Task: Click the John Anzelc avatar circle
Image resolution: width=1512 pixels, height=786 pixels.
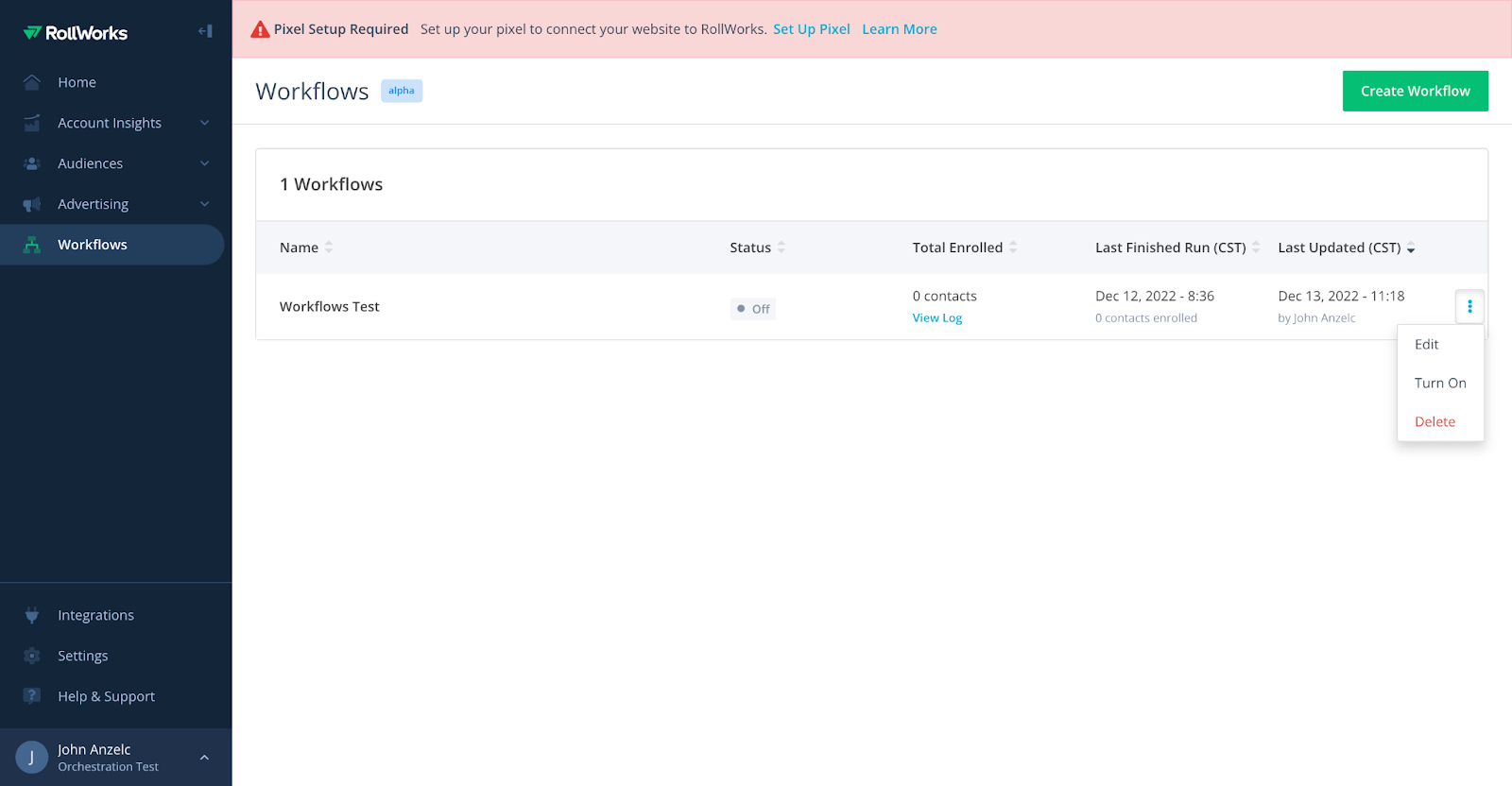Action: pyautogui.click(x=32, y=757)
